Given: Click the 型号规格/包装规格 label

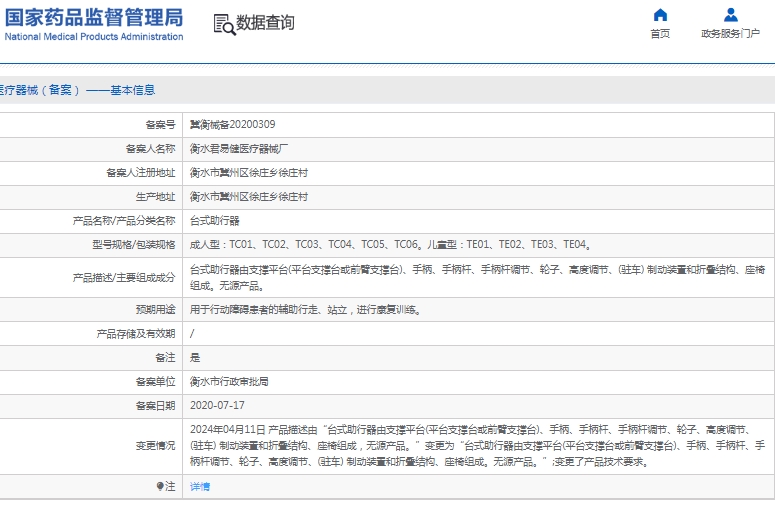Looking at the screenshot, I should click(133, 245).
